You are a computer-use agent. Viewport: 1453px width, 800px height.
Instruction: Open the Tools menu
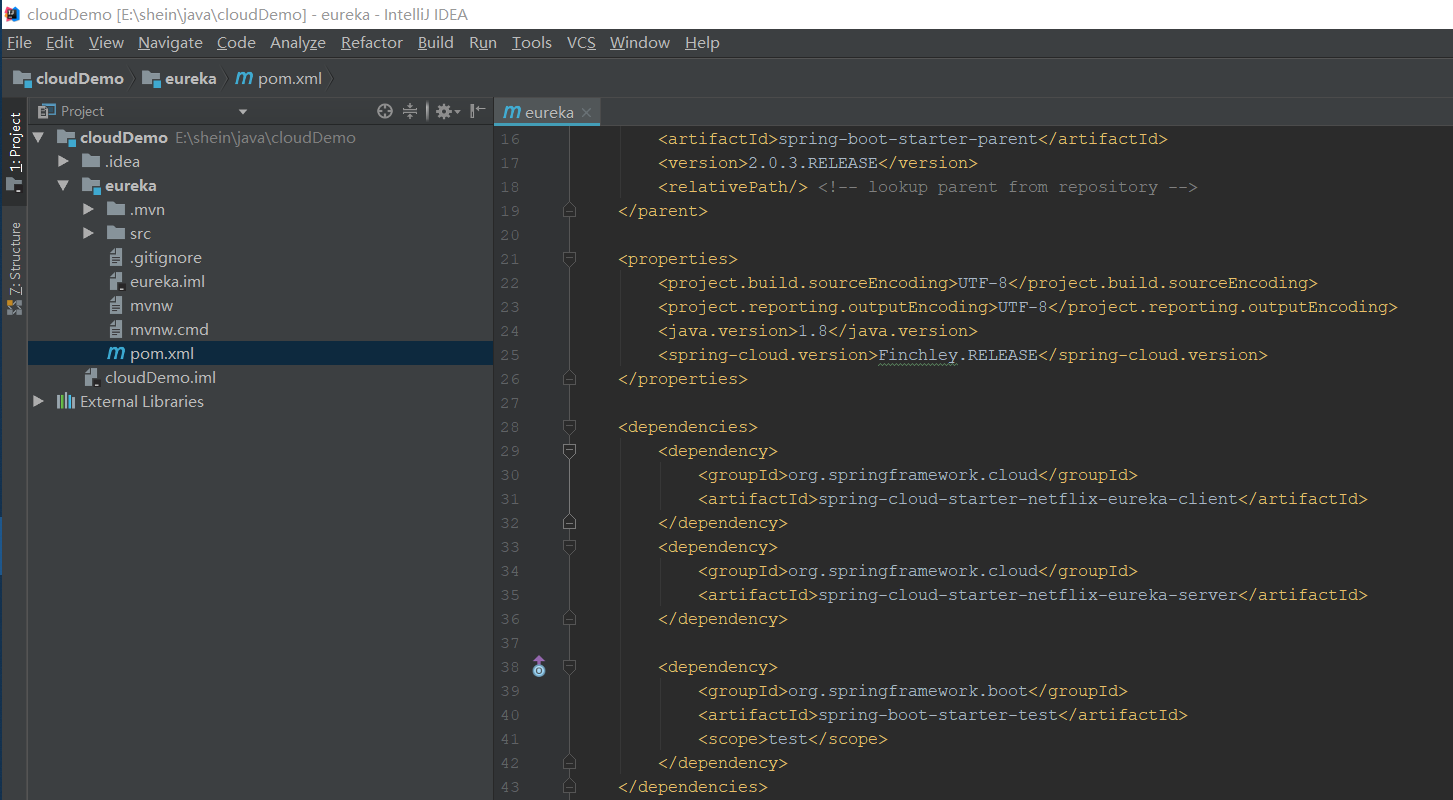[532, 42]
